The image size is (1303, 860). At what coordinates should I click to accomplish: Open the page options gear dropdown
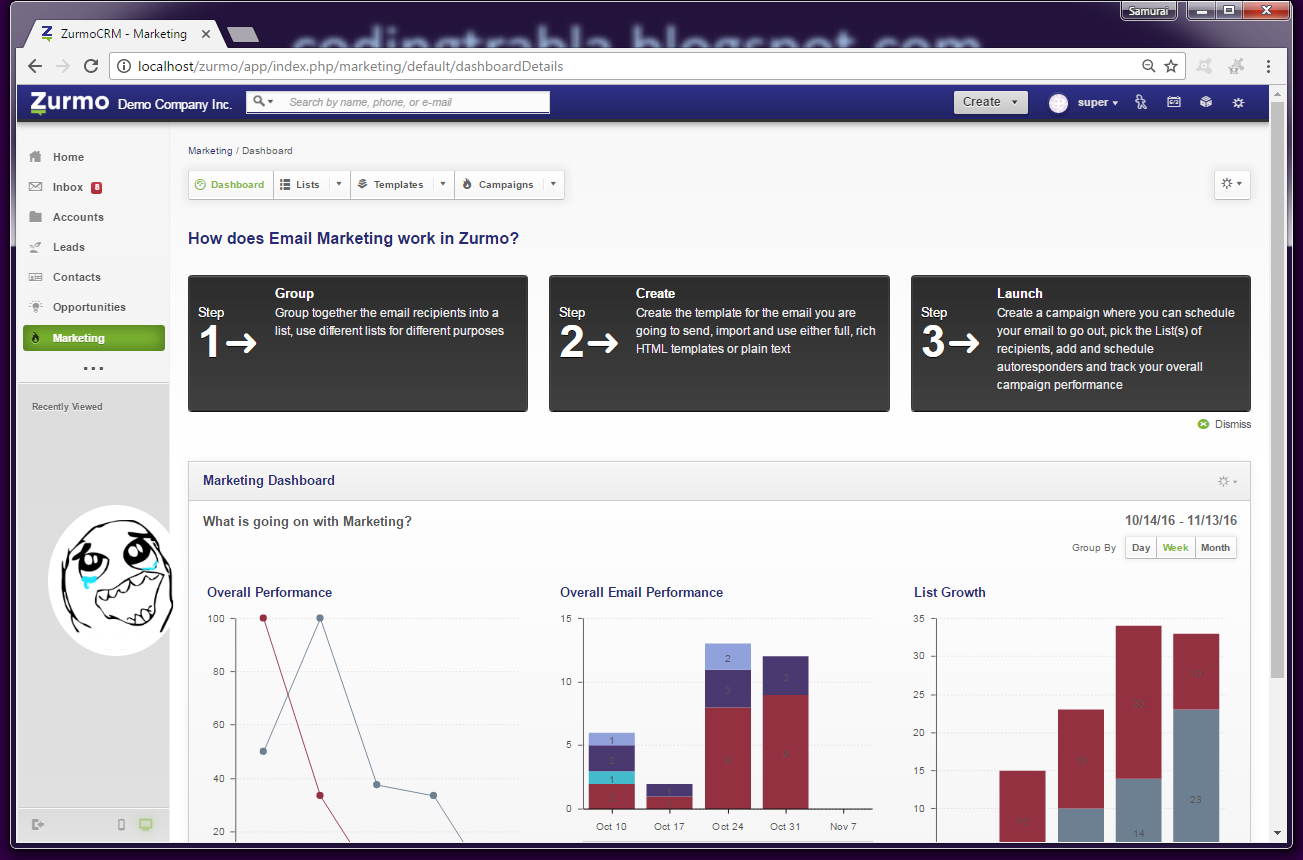pos(1231,184)
